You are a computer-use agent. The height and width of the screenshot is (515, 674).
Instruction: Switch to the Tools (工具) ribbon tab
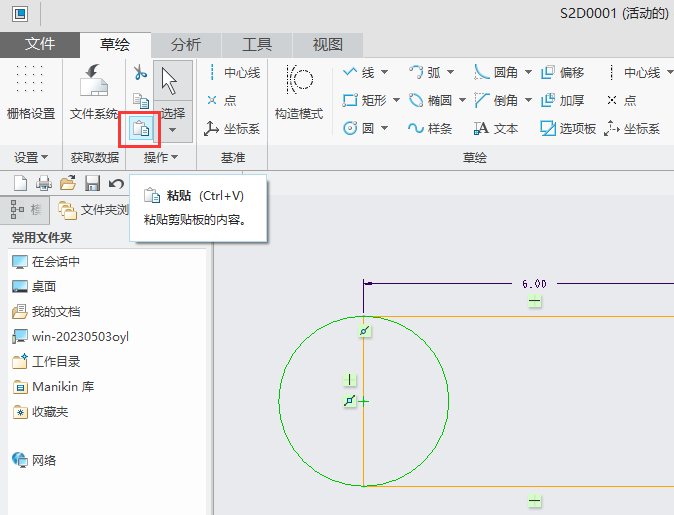tap(257, 45)
